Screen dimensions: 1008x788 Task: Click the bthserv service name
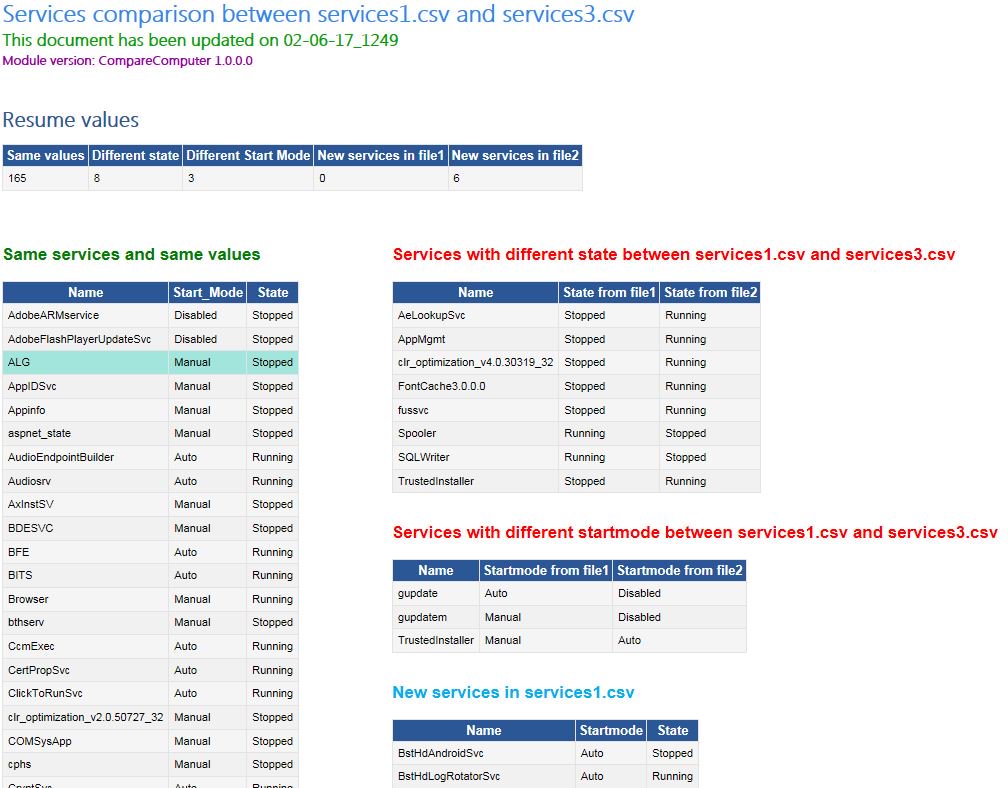point(26,623)
